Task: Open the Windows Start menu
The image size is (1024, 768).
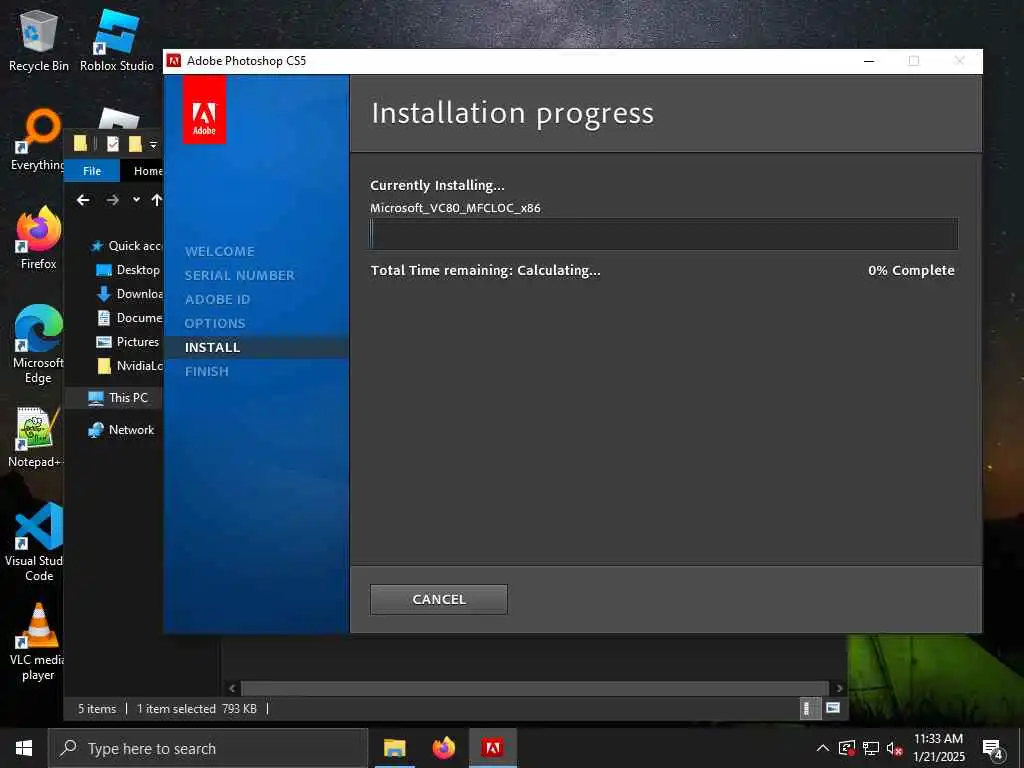Action: click(24, 748)
